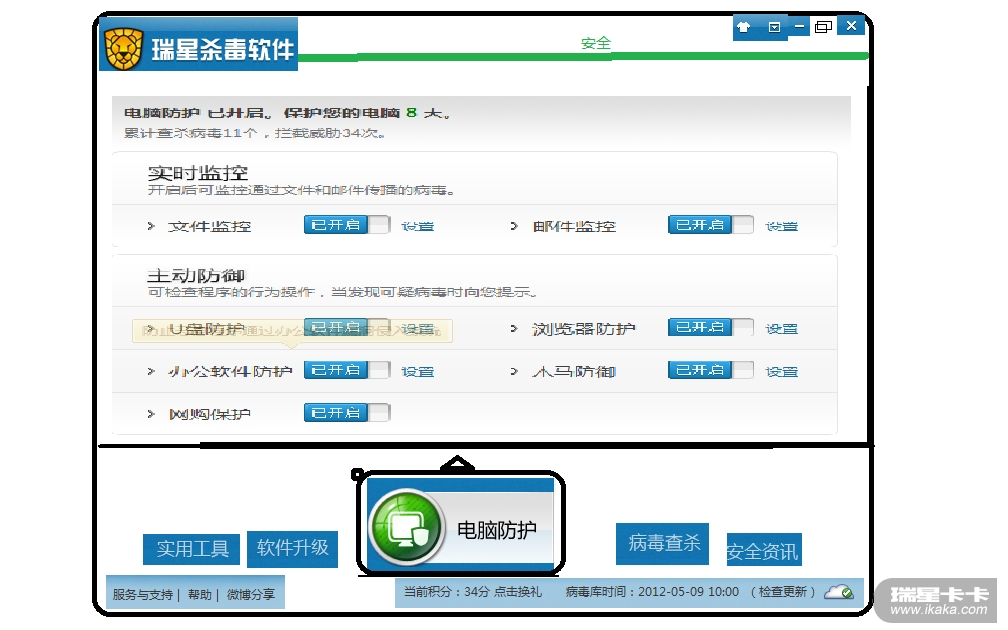Switch to the 安全资讯 tab
This screenshot has height=630, width=1008.
[764, 550]
